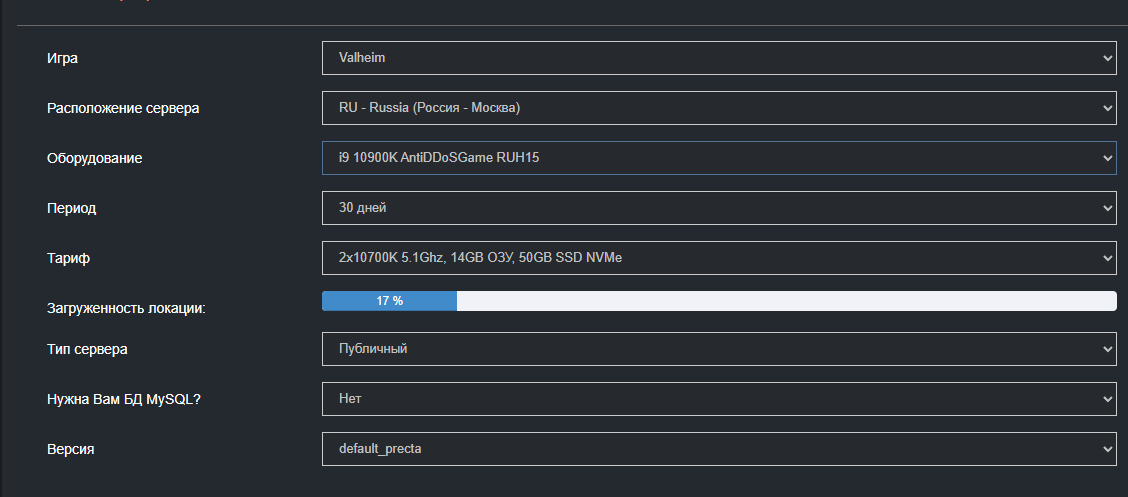Screen dimensions: 1128x497
Task: Click the blue 17 % load bar segment
Action: (x=389, y=301)
